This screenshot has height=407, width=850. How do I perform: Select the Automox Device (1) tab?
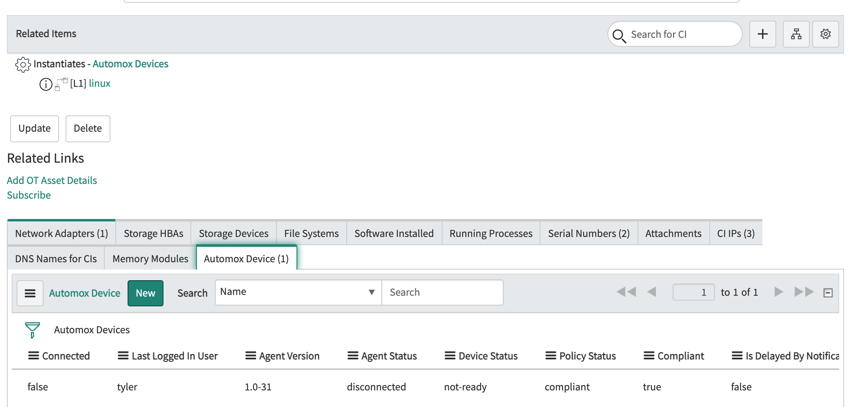[x=246, y=259]
